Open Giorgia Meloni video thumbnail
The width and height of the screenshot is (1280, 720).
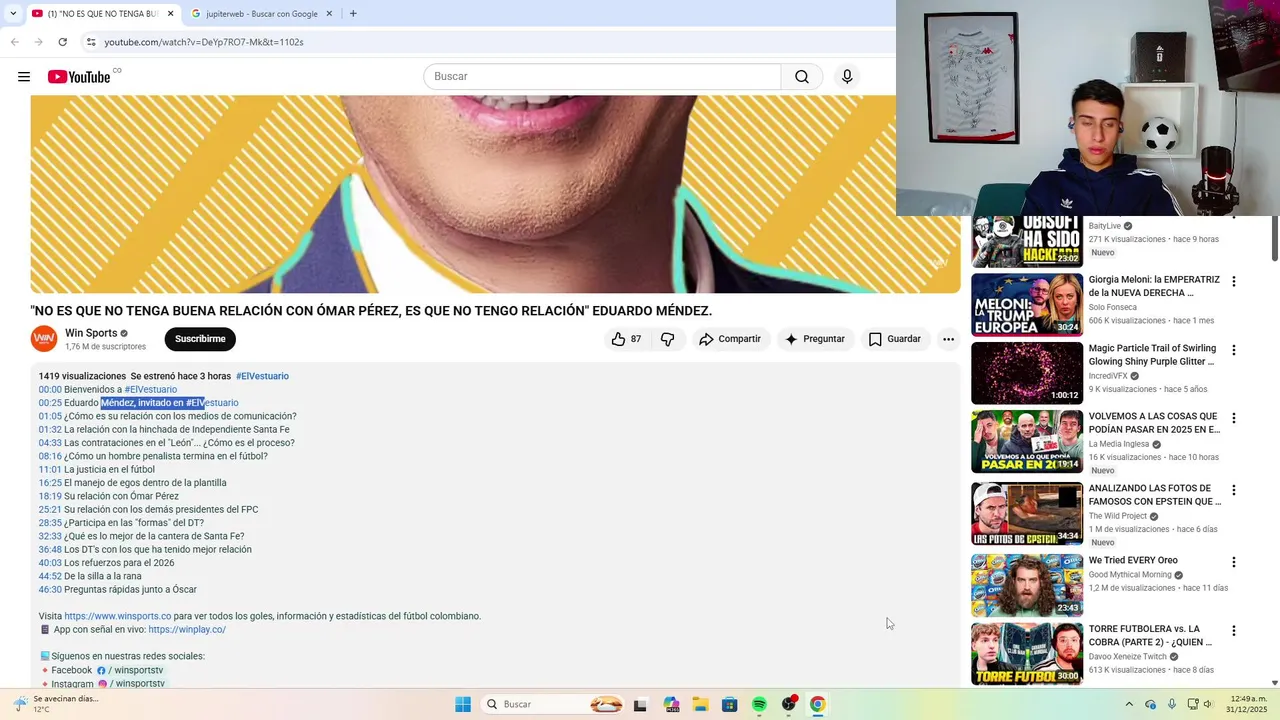click(1027, 305)
